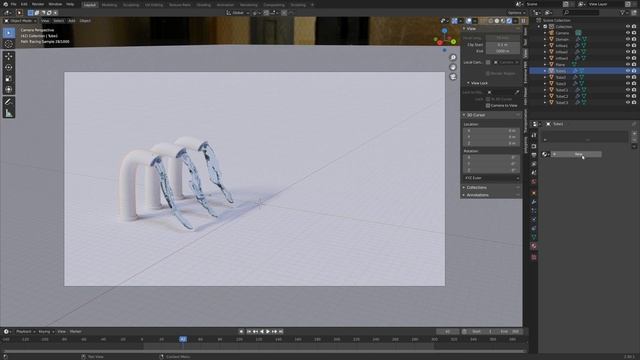Open the Render menu

coord(38,4)
